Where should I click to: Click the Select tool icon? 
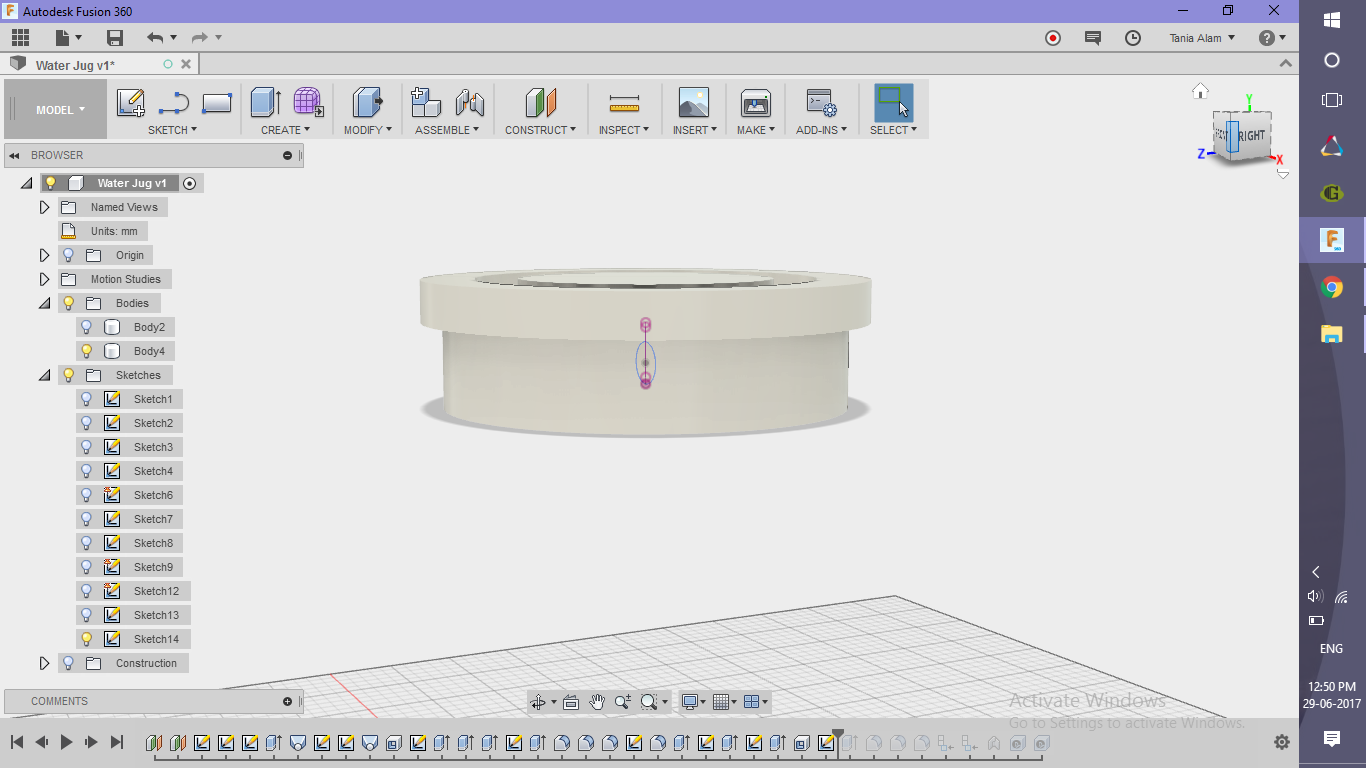(x=893, y=103)
